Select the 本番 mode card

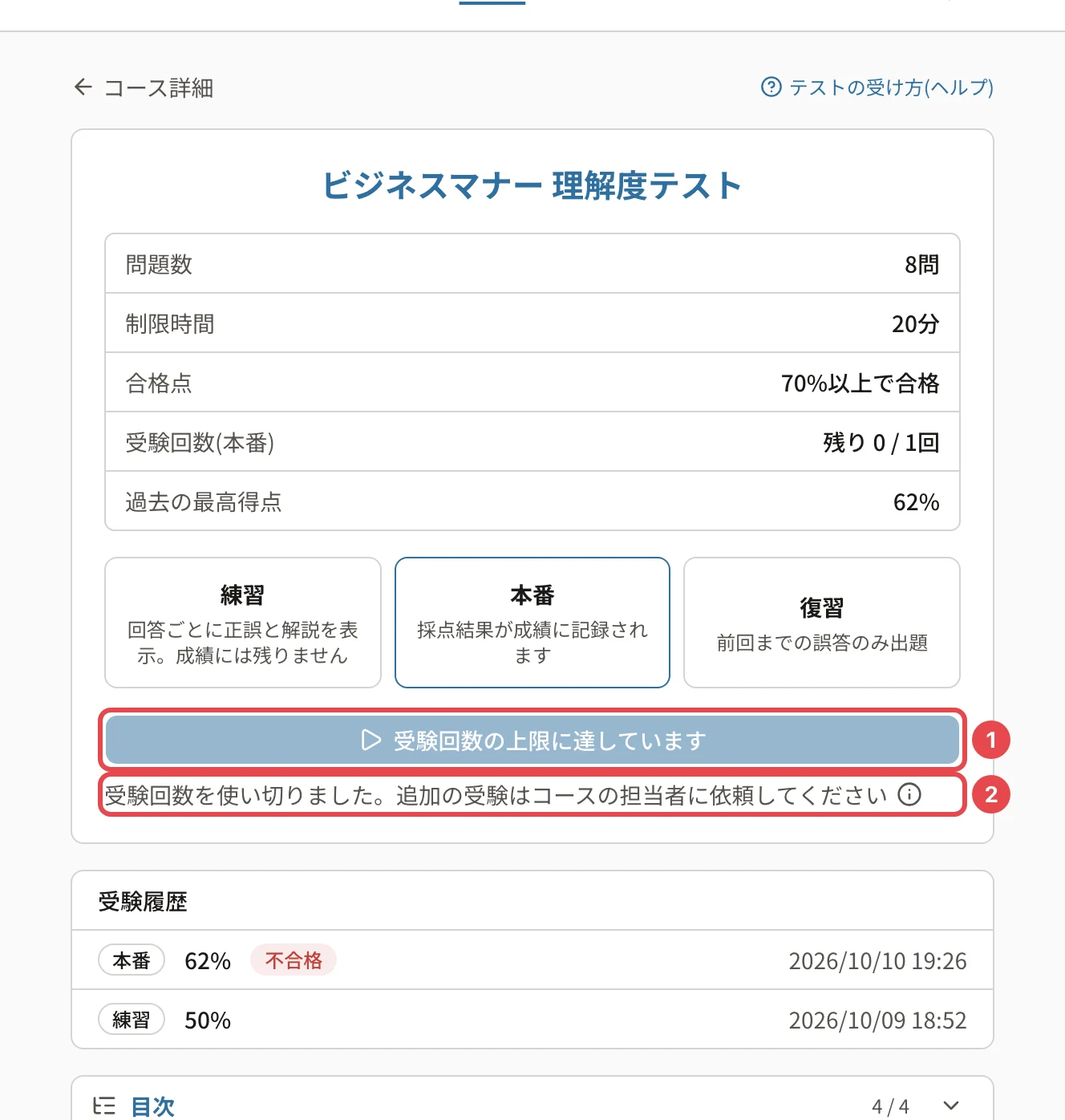click(x=532, y=623)
